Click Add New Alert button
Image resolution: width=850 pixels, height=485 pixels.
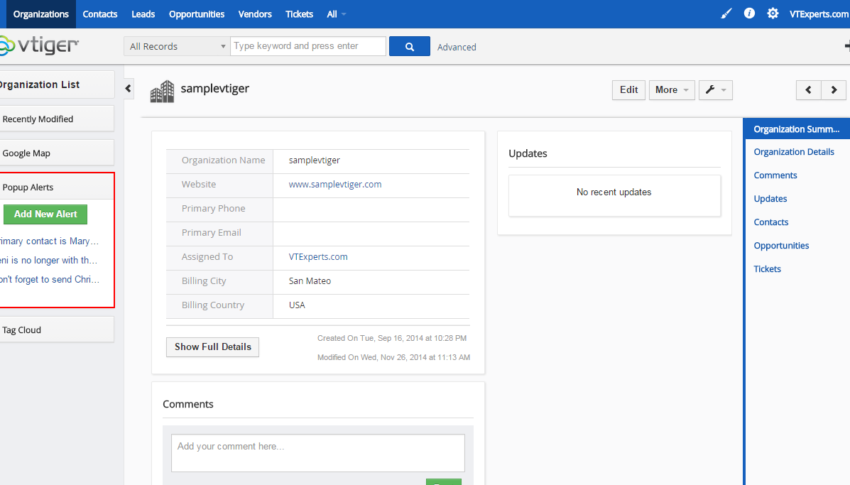[46, 214]
